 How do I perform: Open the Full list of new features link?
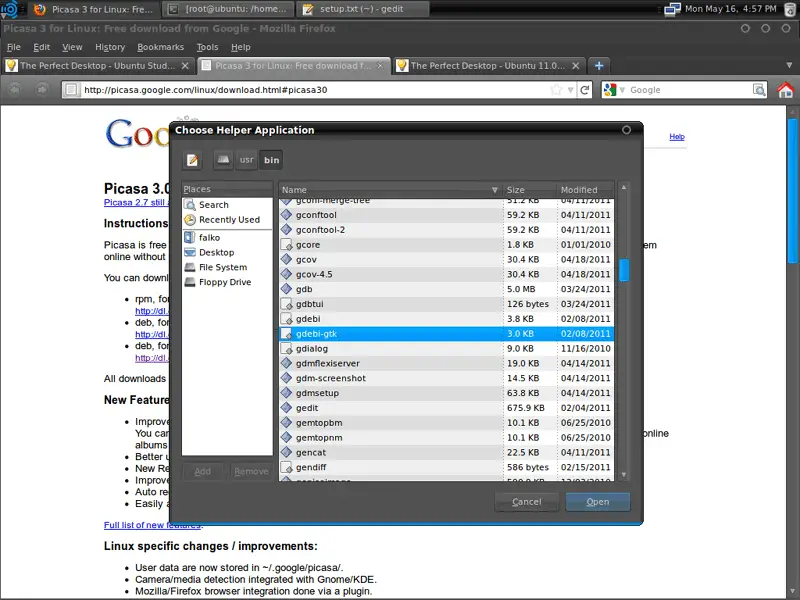tap(153, 525)
